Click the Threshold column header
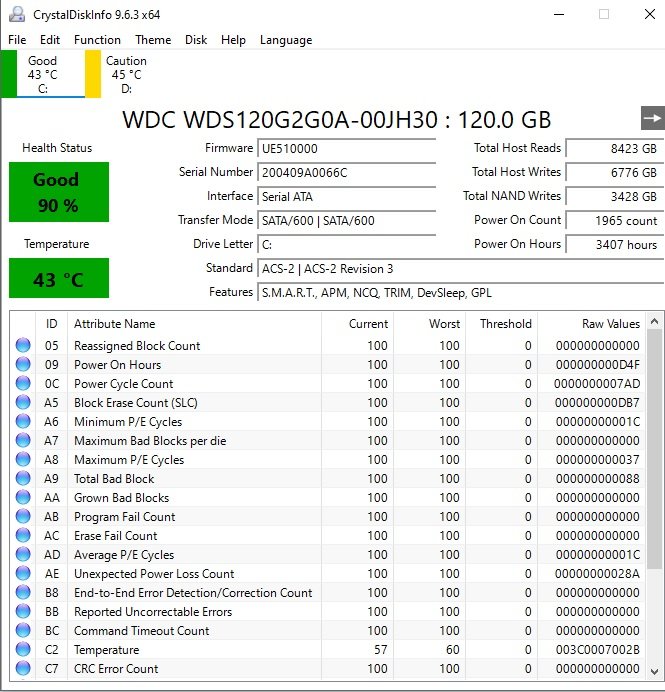 point(501,323)
